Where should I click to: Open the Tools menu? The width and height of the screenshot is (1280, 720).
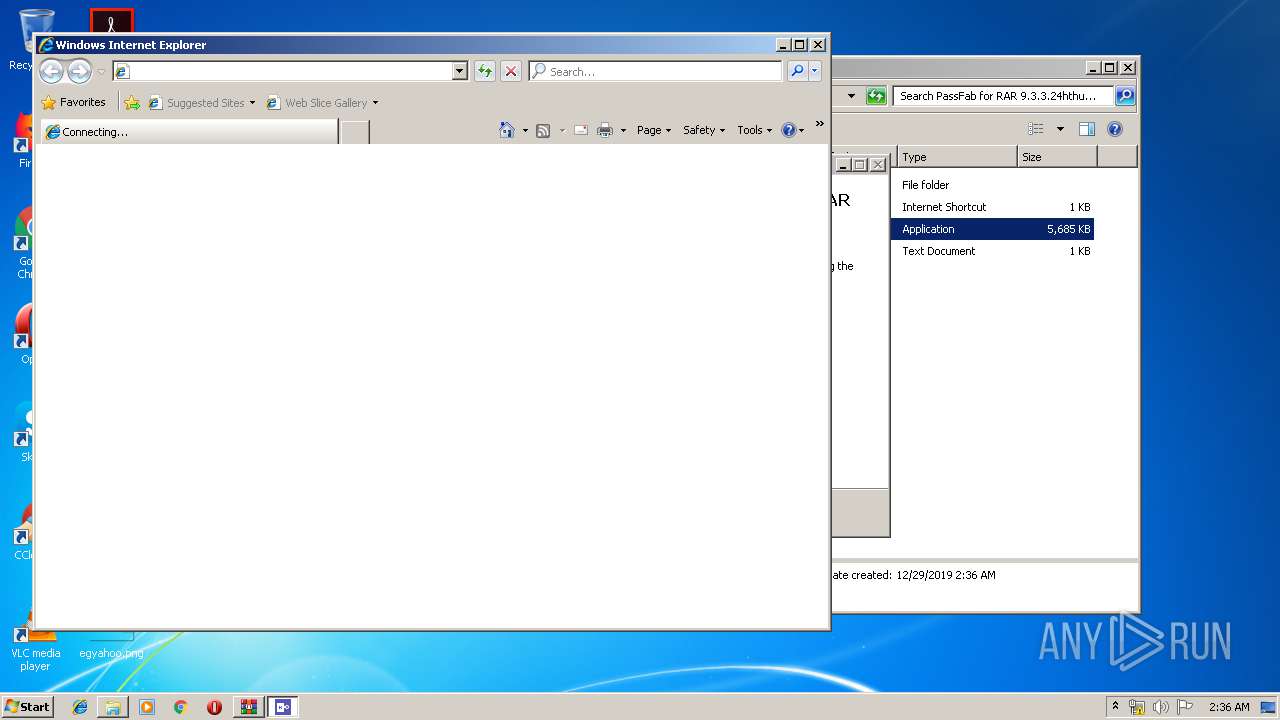click(754, 130)
